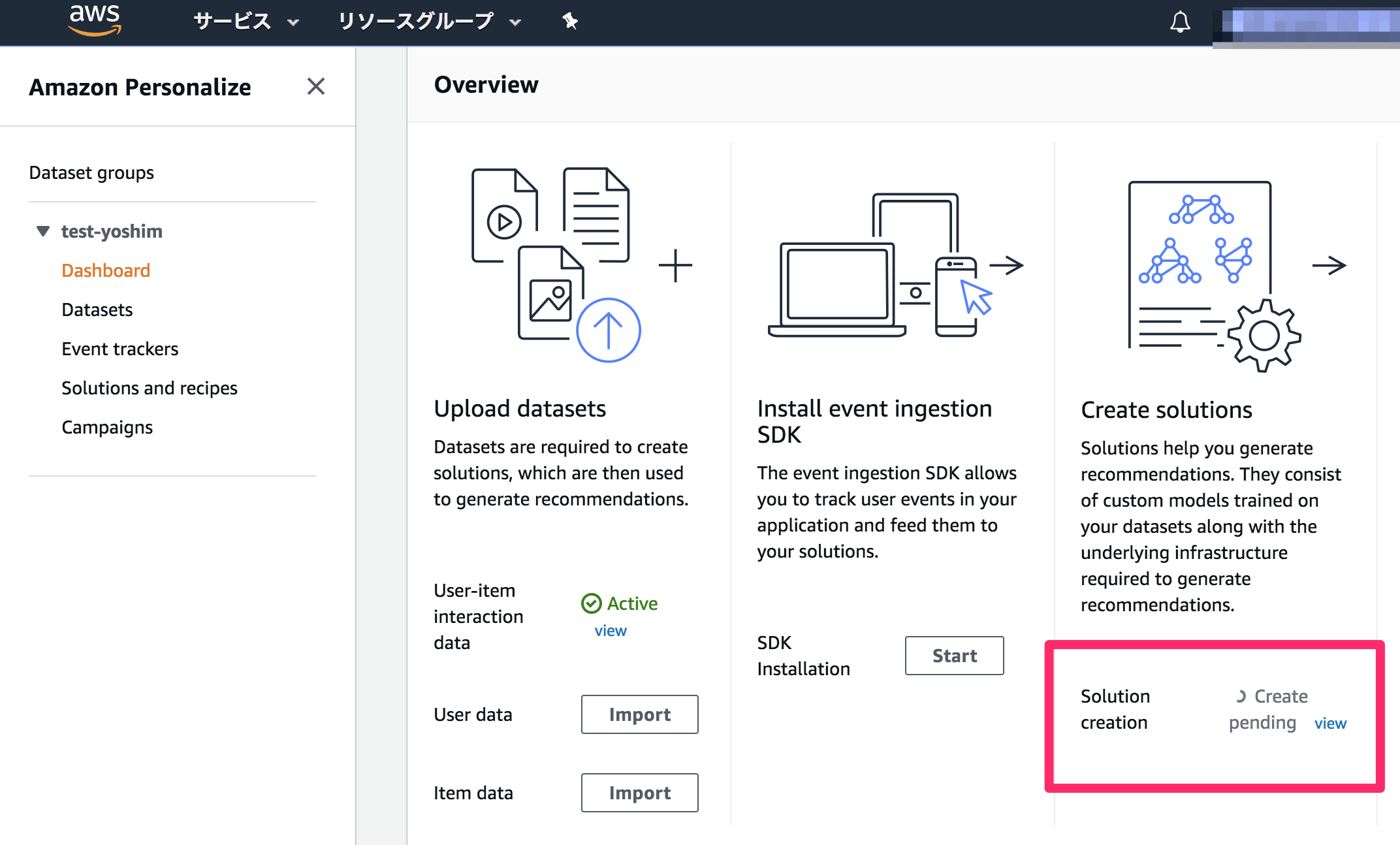The height and width of the screenshot is (845, 1400).
Task: Open Solutions and recipes page
Action: pyautogui.click(x=149, y=388)
